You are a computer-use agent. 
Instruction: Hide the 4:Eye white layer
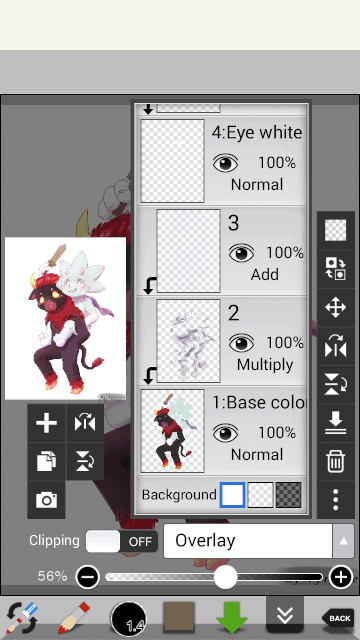(x=225, y=163)
